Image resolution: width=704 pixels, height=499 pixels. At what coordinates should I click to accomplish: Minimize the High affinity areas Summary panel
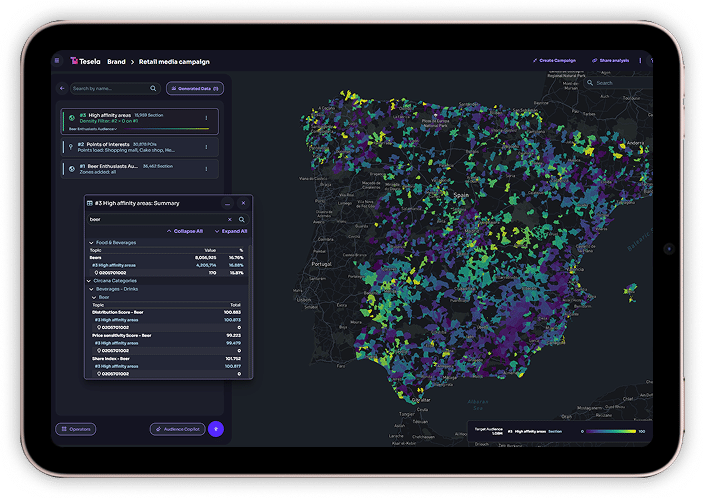pos(227,203)
